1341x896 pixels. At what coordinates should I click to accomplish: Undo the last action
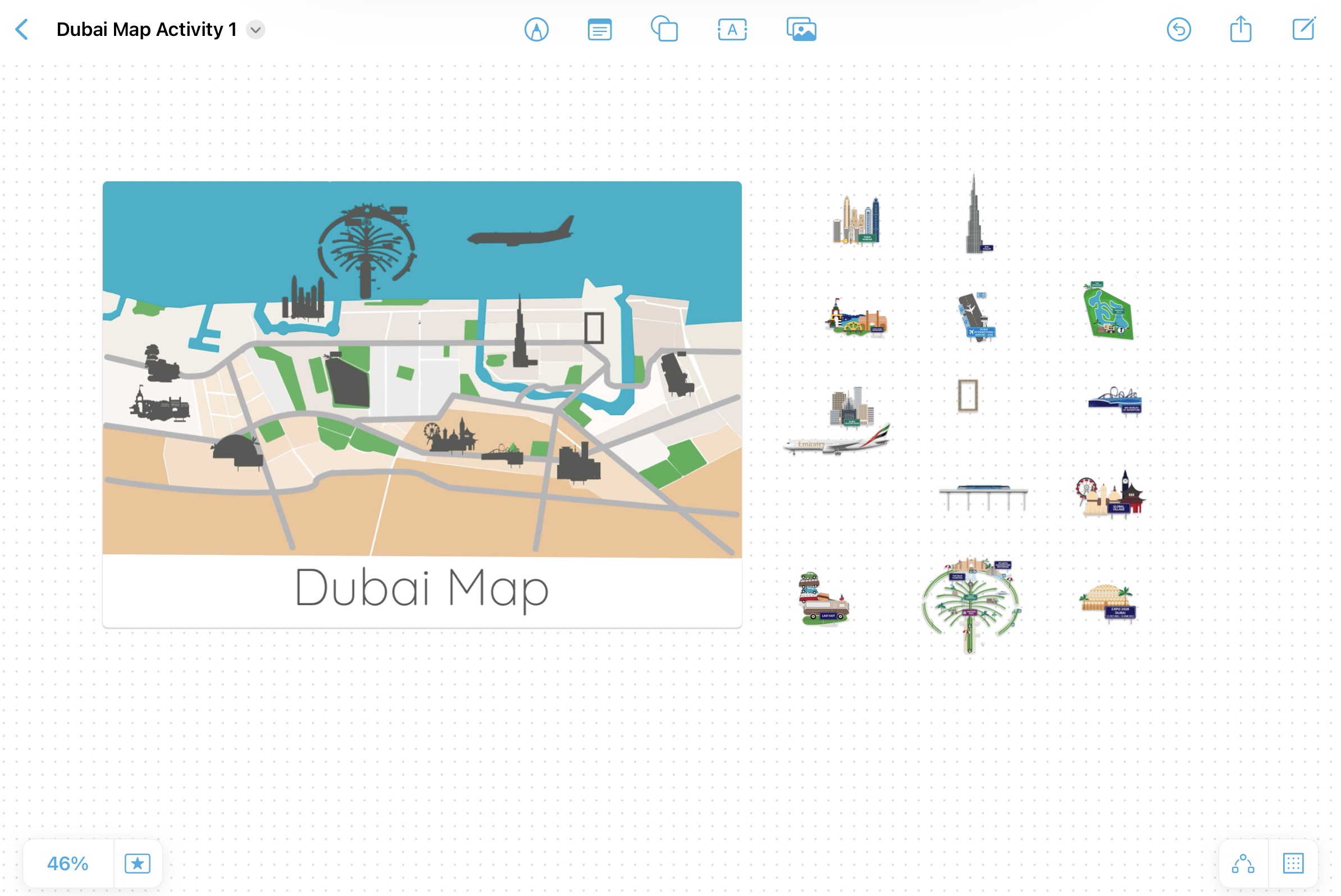1178,30
